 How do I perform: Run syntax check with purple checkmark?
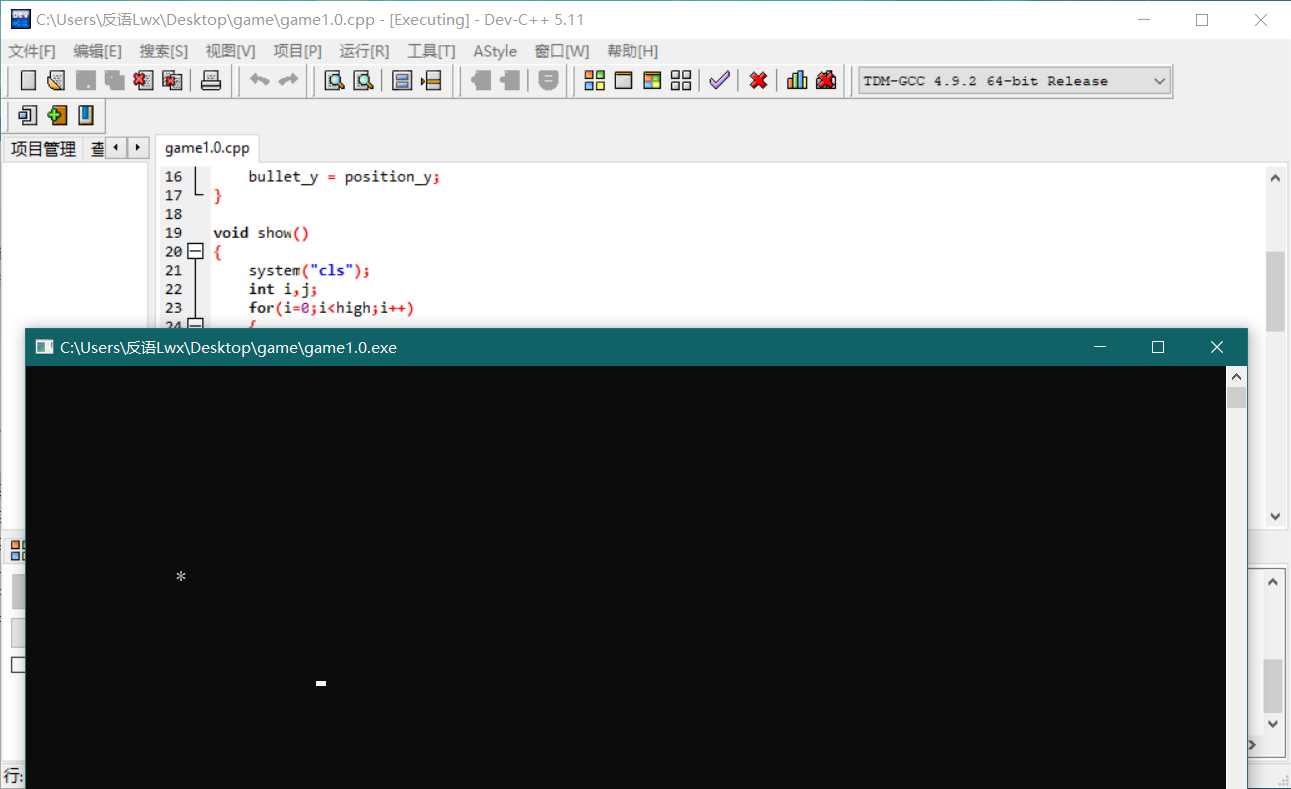pos(719,81)
